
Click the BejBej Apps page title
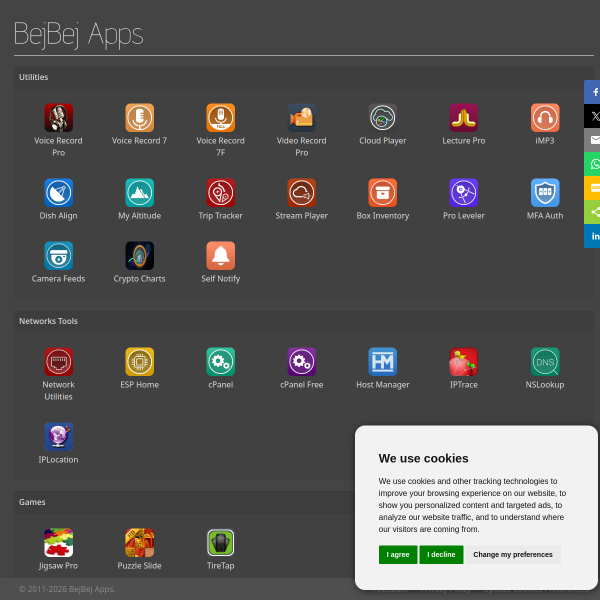[x=78, y=34]
